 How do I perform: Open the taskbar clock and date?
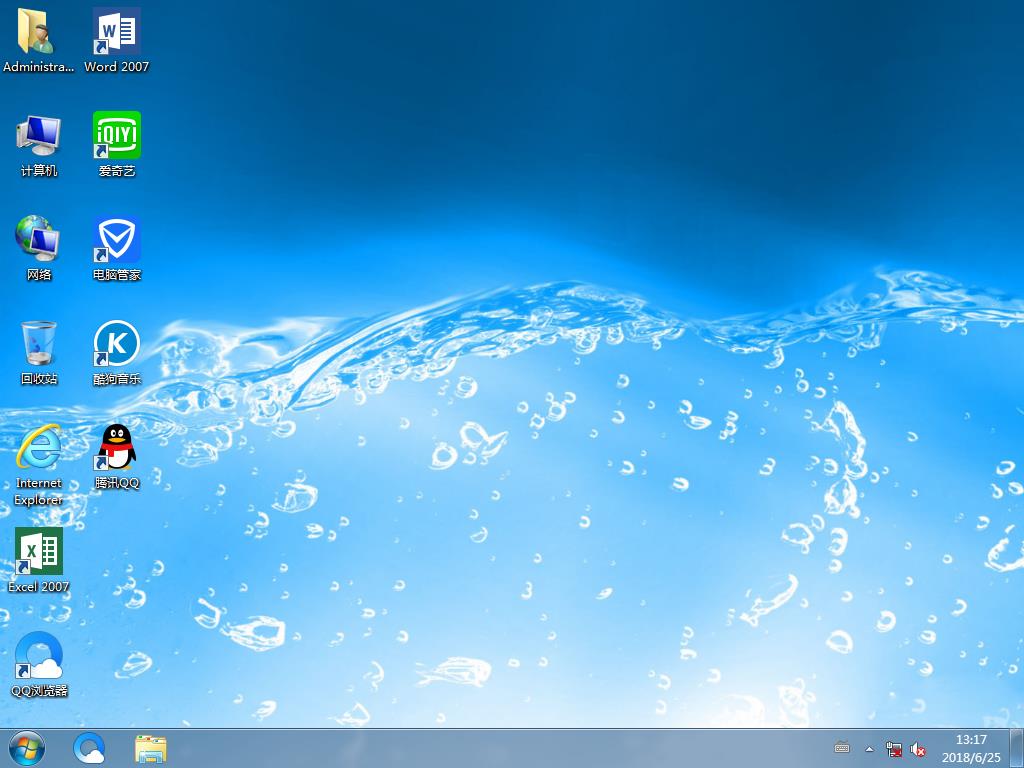coord(970,748)
